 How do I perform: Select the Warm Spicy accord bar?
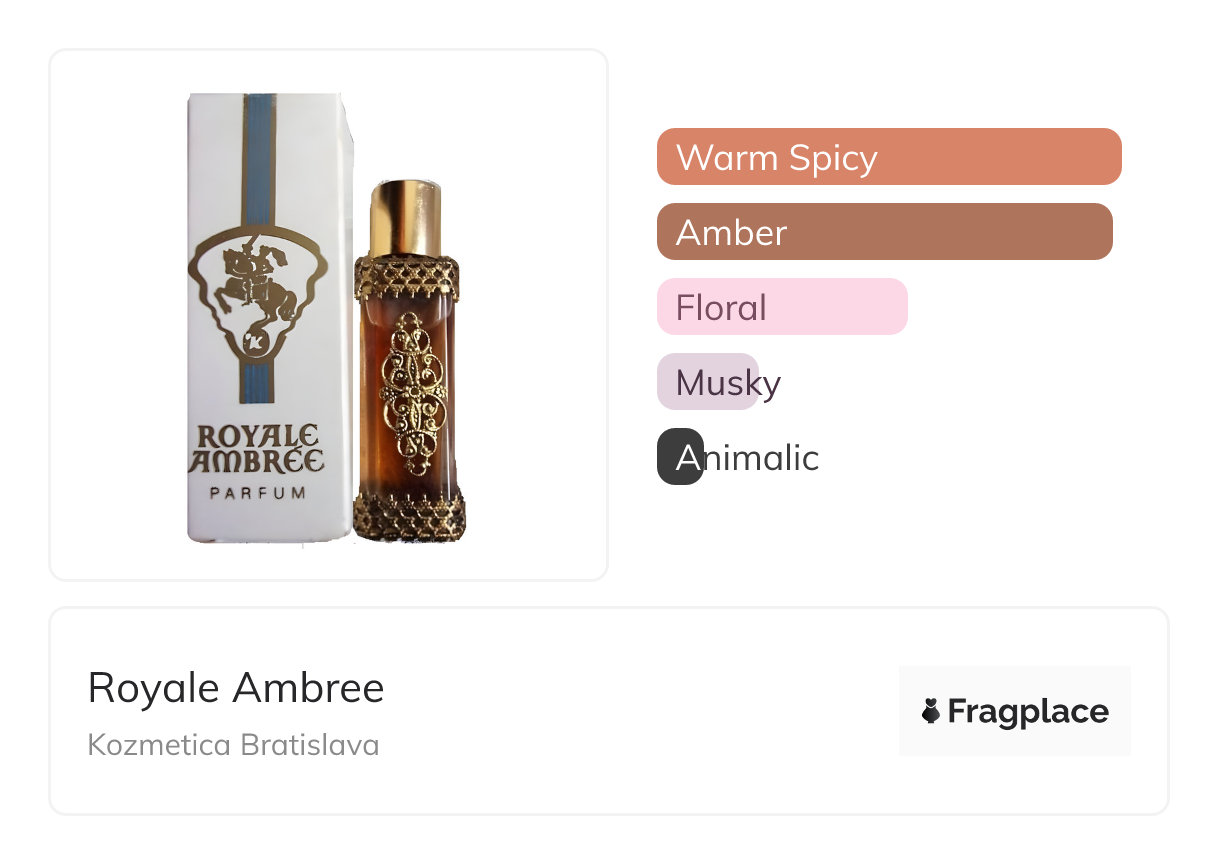pos(888,157)
